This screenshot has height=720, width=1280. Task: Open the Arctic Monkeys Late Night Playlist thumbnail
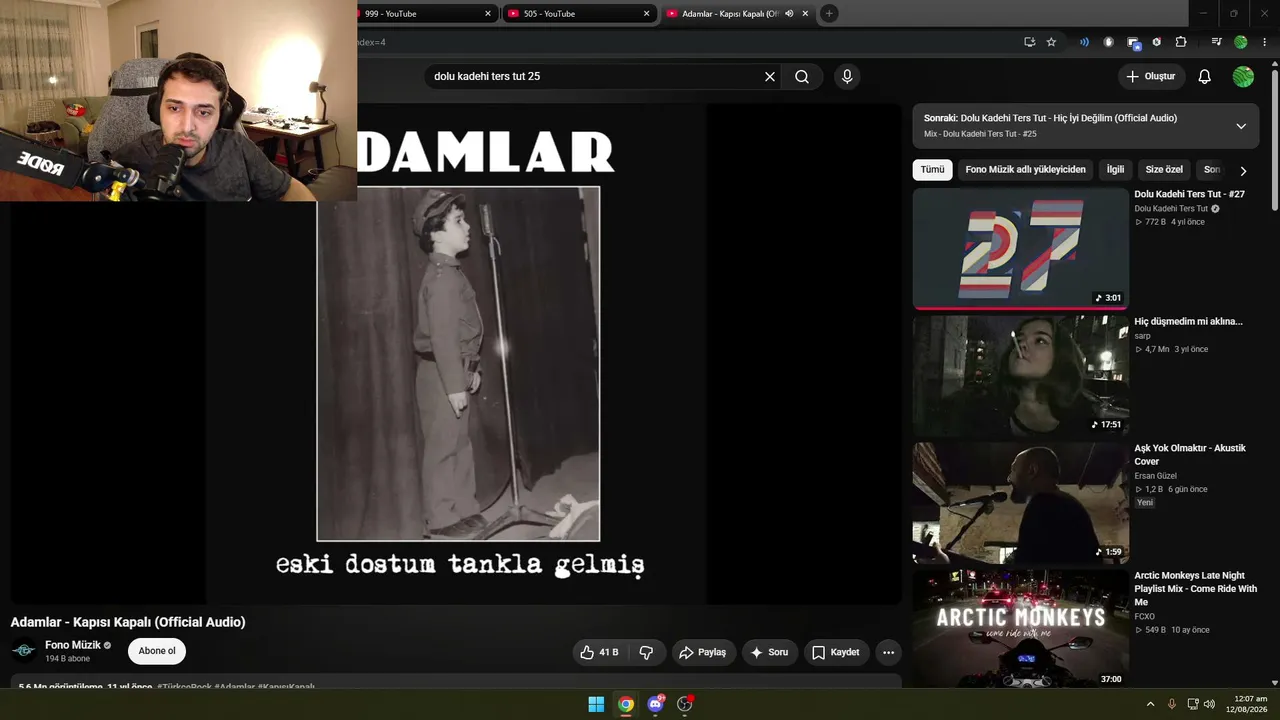click(x=1020, y=630)
